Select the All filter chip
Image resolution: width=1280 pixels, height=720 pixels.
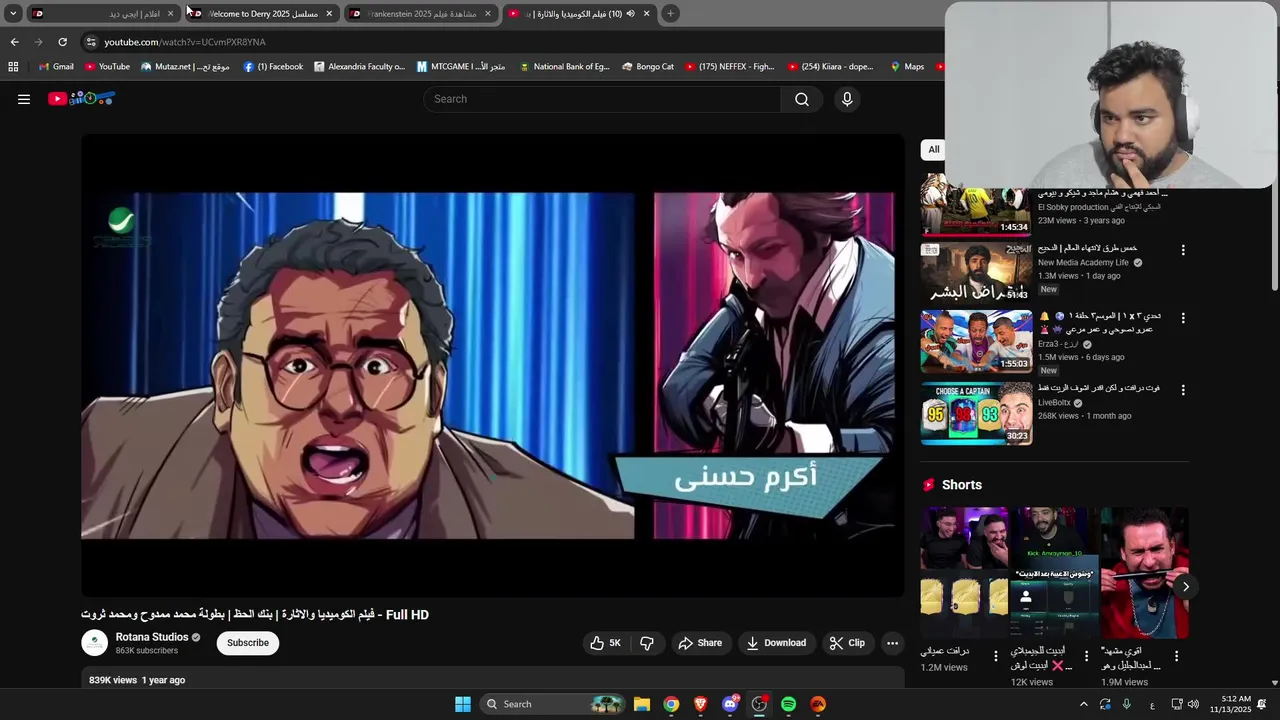click(934, 150)
